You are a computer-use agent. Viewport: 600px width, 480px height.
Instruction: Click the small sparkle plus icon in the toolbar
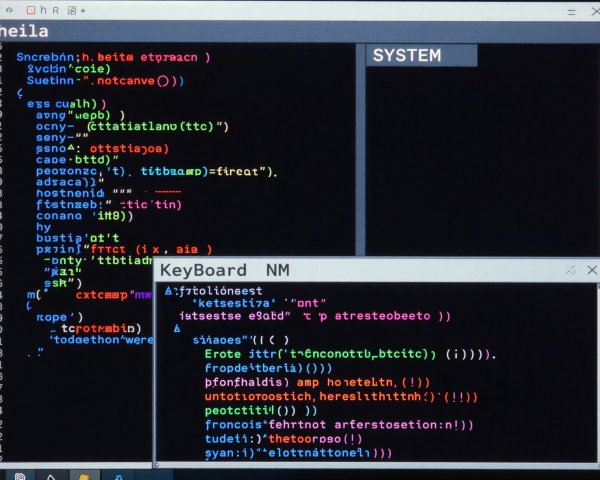[83, 11]
